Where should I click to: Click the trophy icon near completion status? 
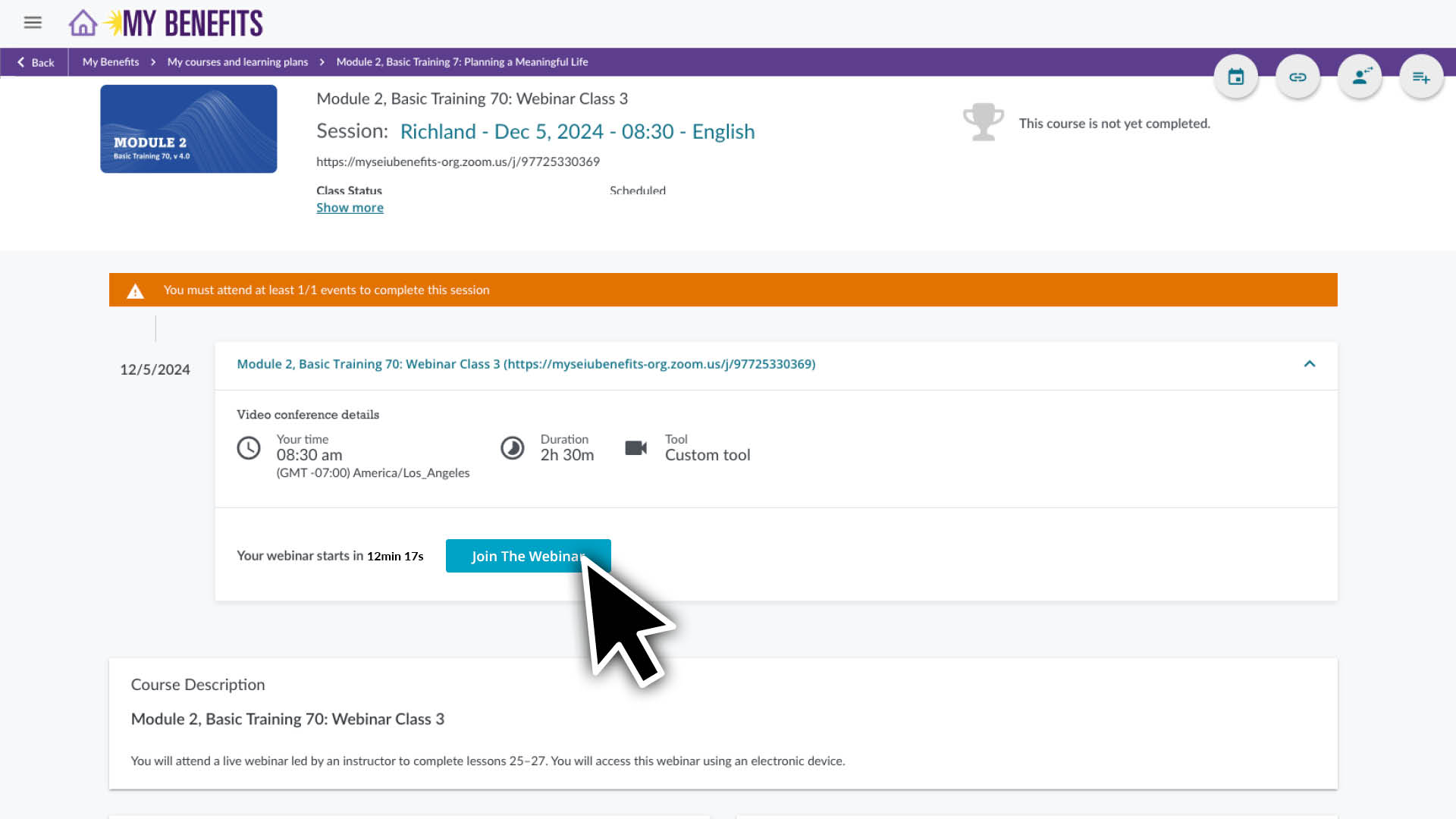point(984,121)
